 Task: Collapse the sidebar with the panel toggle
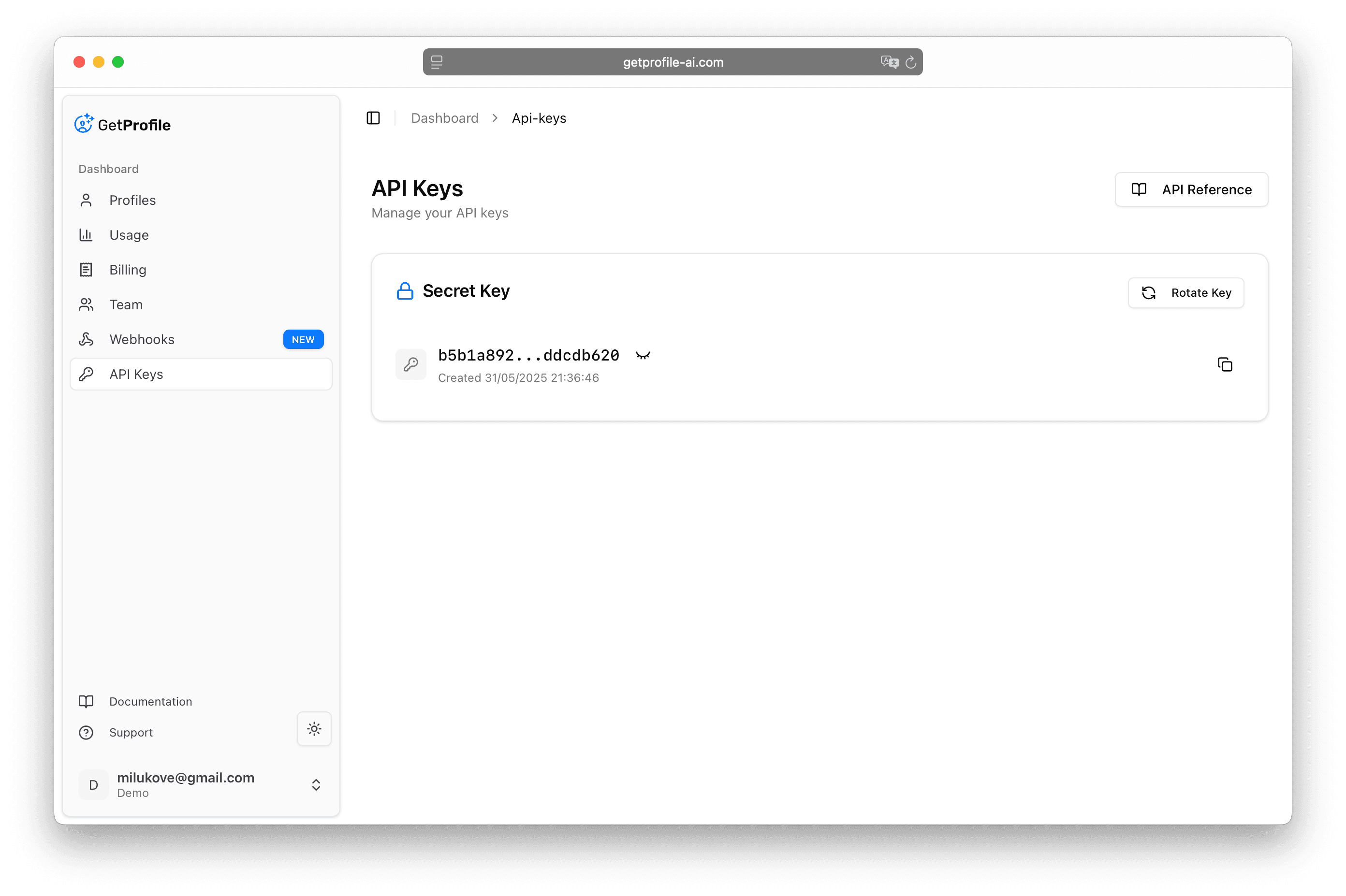(373, 118)
